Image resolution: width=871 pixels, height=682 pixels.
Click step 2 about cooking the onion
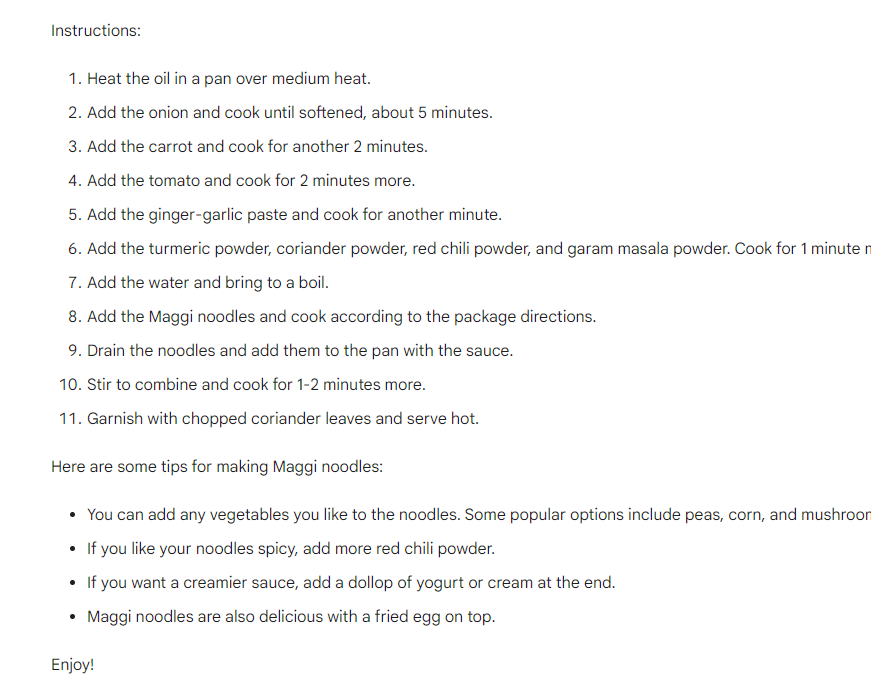290,113
